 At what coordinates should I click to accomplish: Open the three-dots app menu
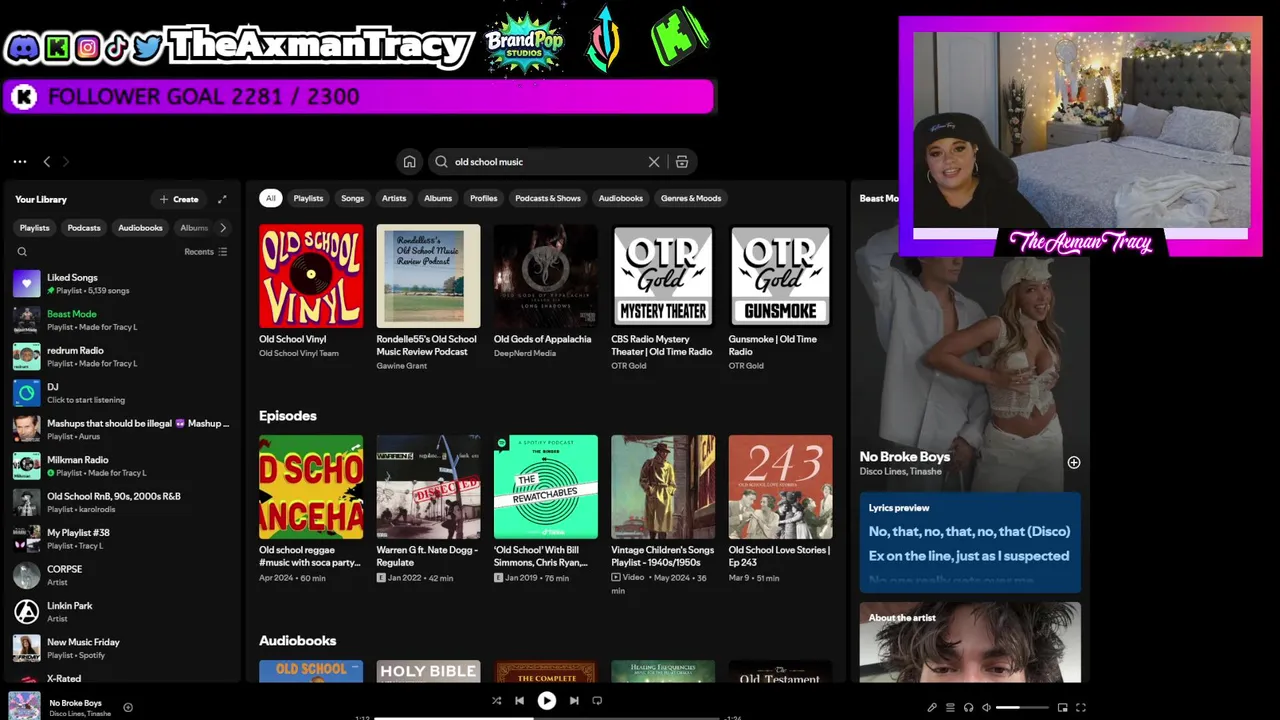click(20, 161)
